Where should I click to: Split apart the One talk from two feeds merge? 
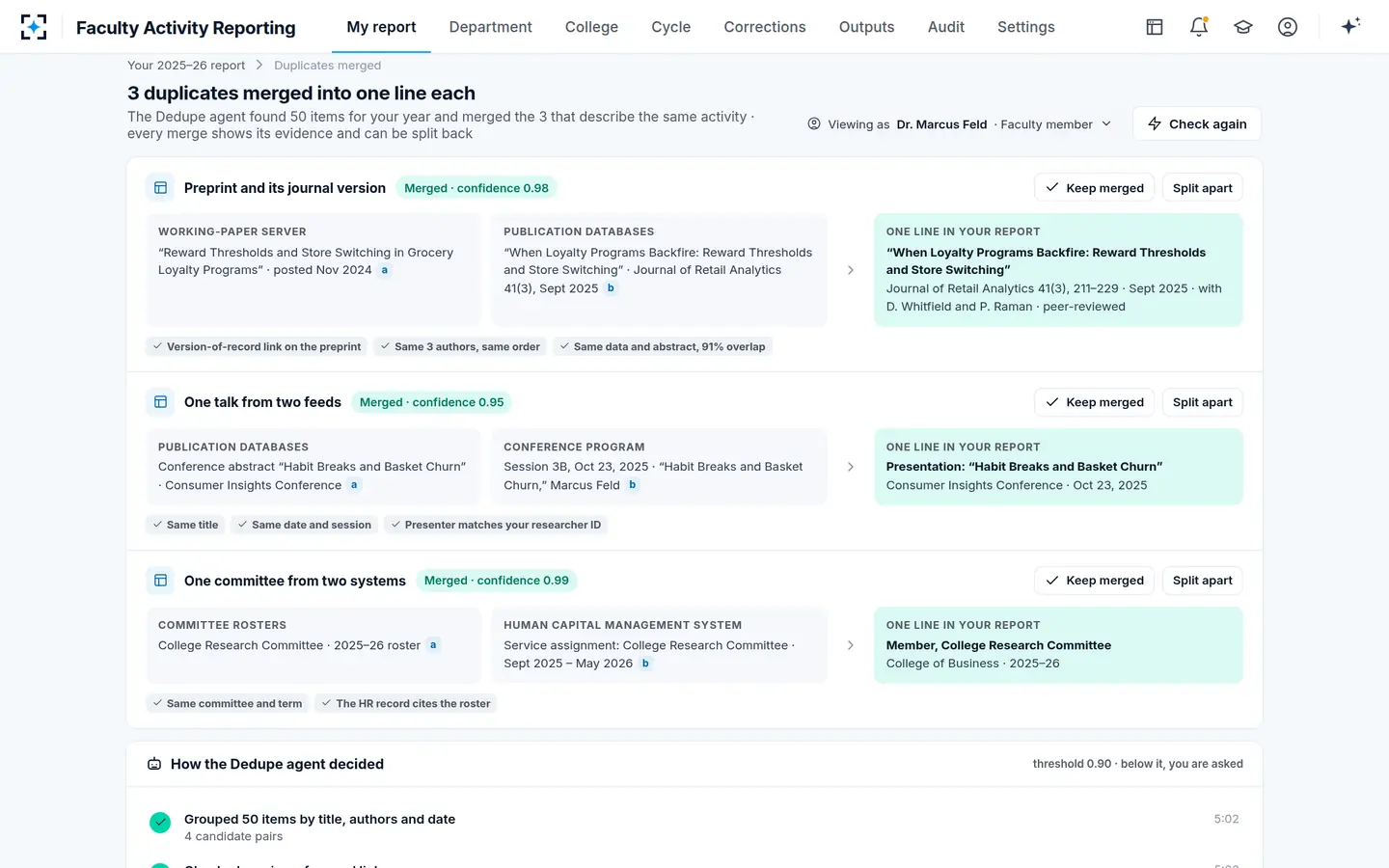[x=1202, y=402]
